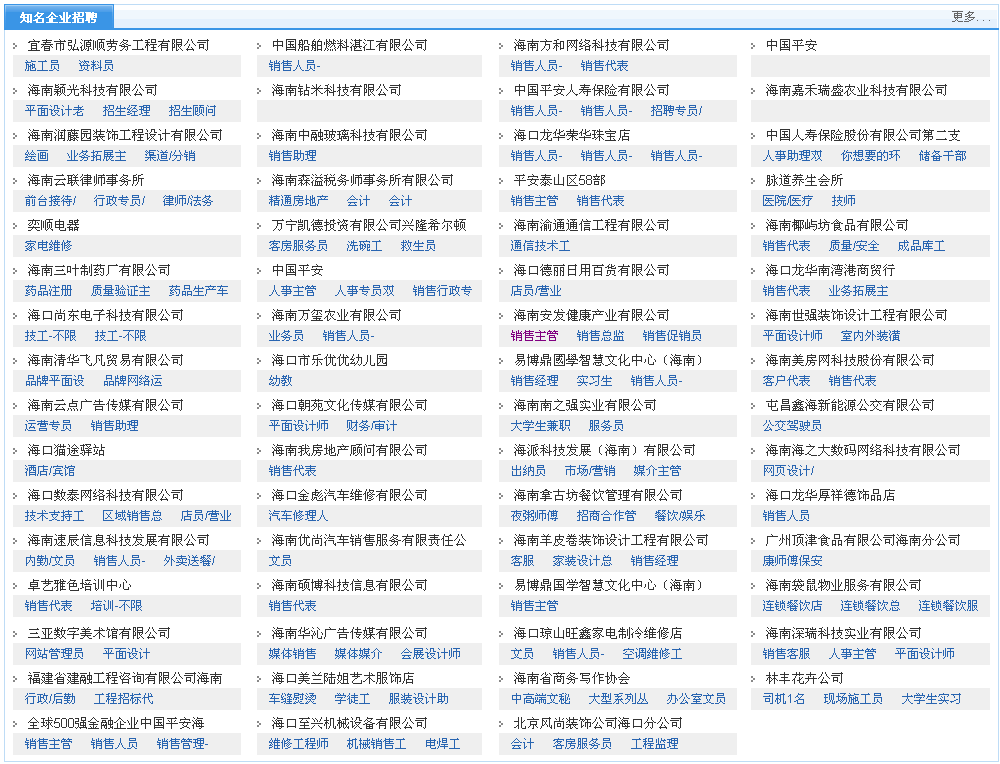Viewport: 1000px width, 764px height.
Task: Open the 汽车修理人 job posting
Action: [x=298, y=515]
